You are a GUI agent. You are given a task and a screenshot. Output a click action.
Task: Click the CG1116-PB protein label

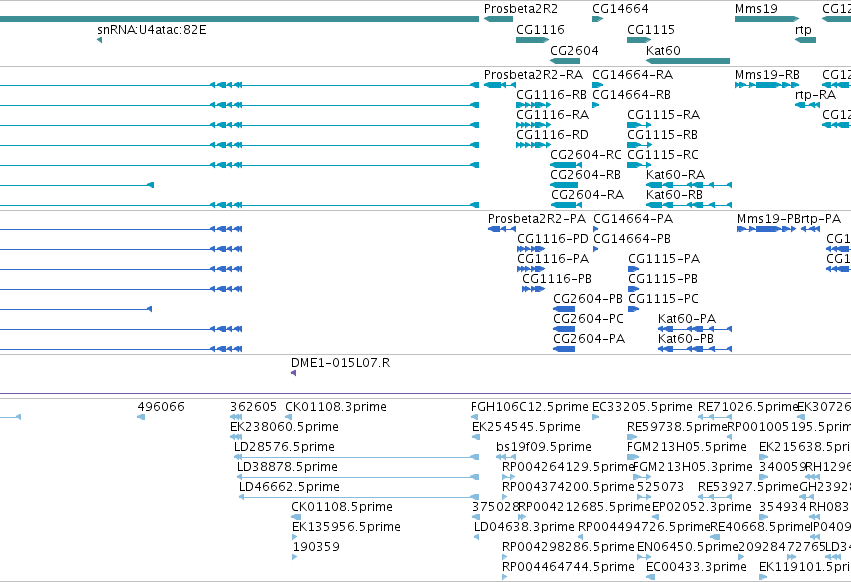(x=557, y=279)
